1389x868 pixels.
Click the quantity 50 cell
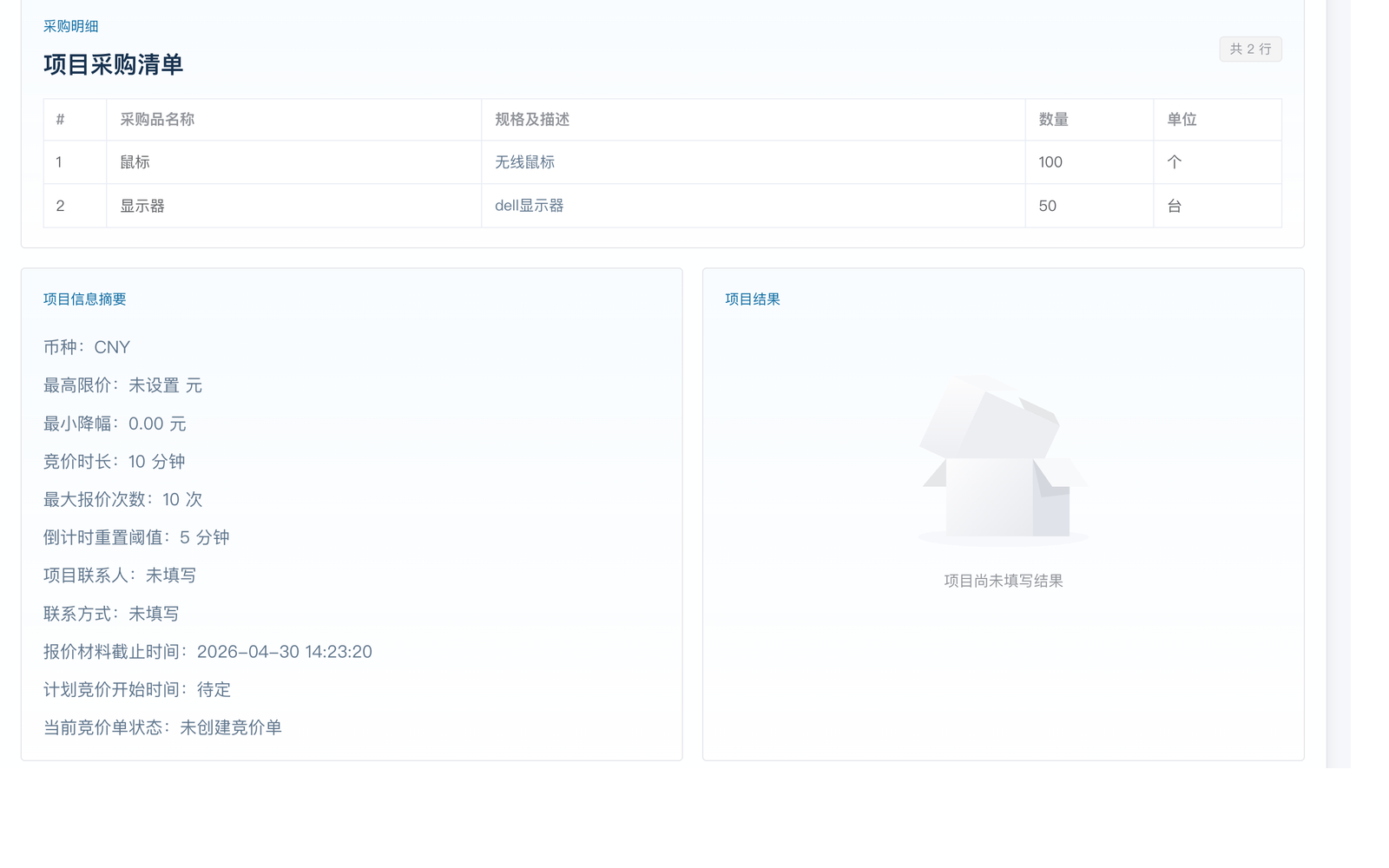[x=1048, y=206]
